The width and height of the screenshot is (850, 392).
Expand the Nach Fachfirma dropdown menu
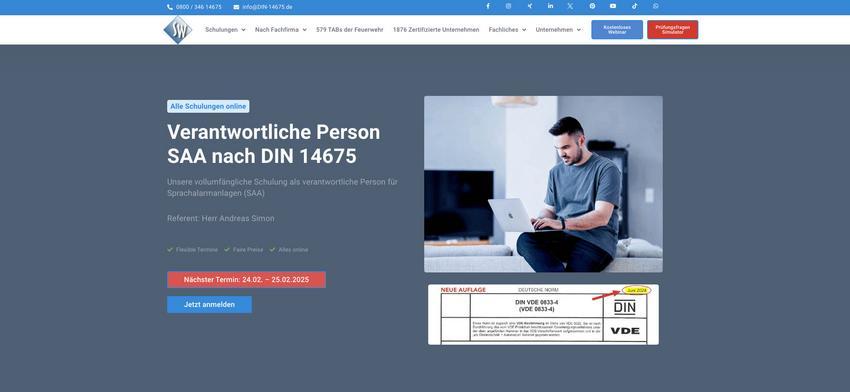click(x=281, y=30)
